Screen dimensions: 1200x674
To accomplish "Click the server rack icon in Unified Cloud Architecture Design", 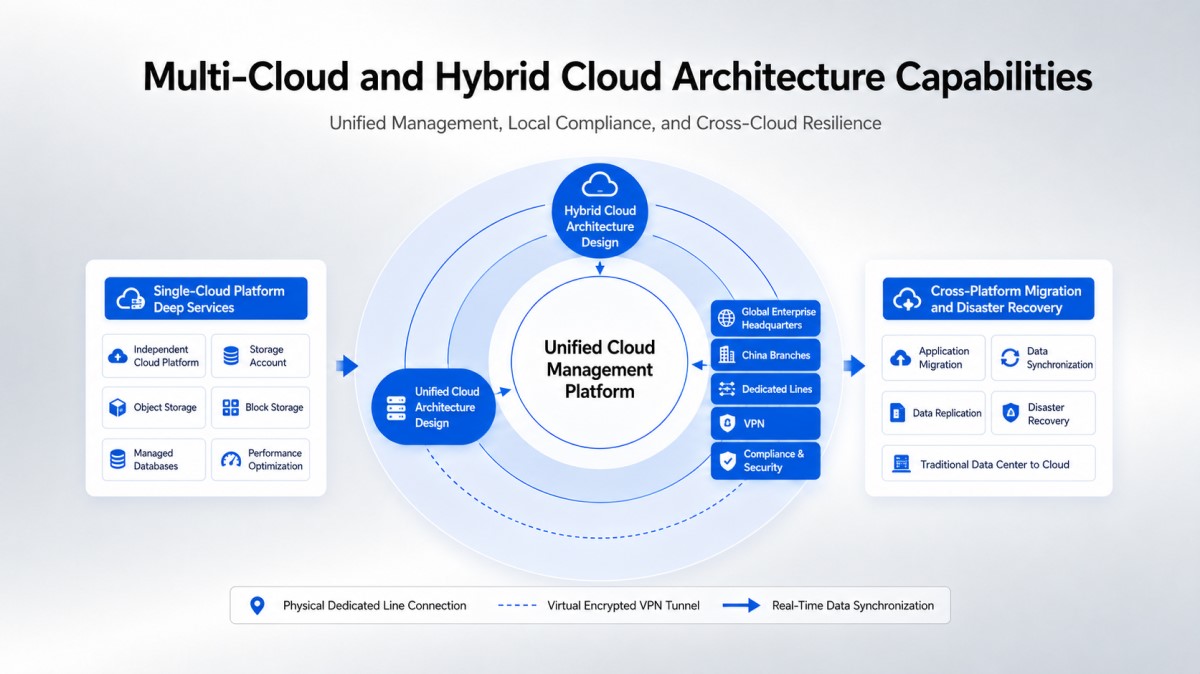I will (394, 407).
